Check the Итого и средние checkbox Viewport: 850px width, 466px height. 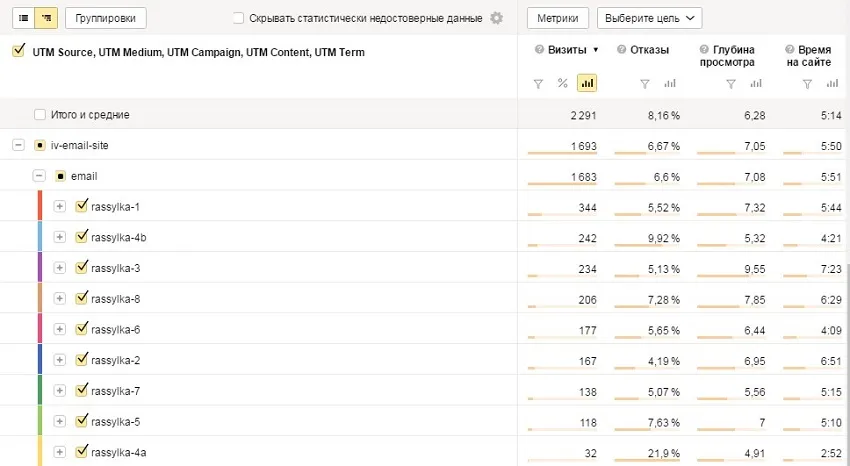click(x=40, y=115)
